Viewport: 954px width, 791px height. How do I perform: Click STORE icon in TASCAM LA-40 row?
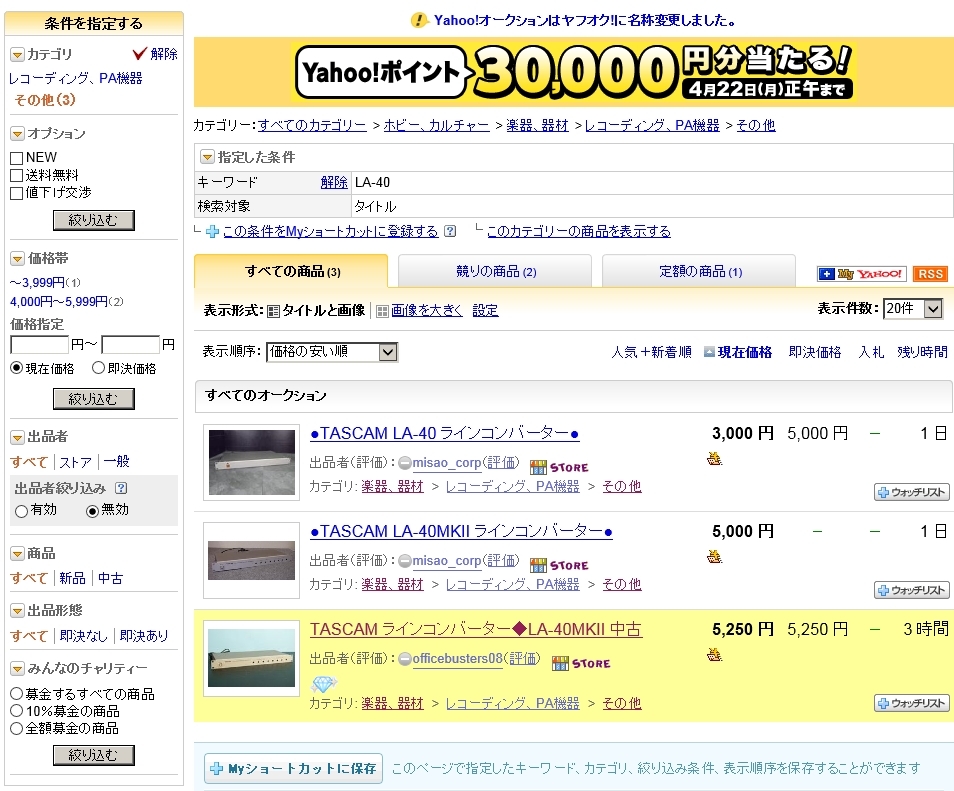tap(559, 467)
